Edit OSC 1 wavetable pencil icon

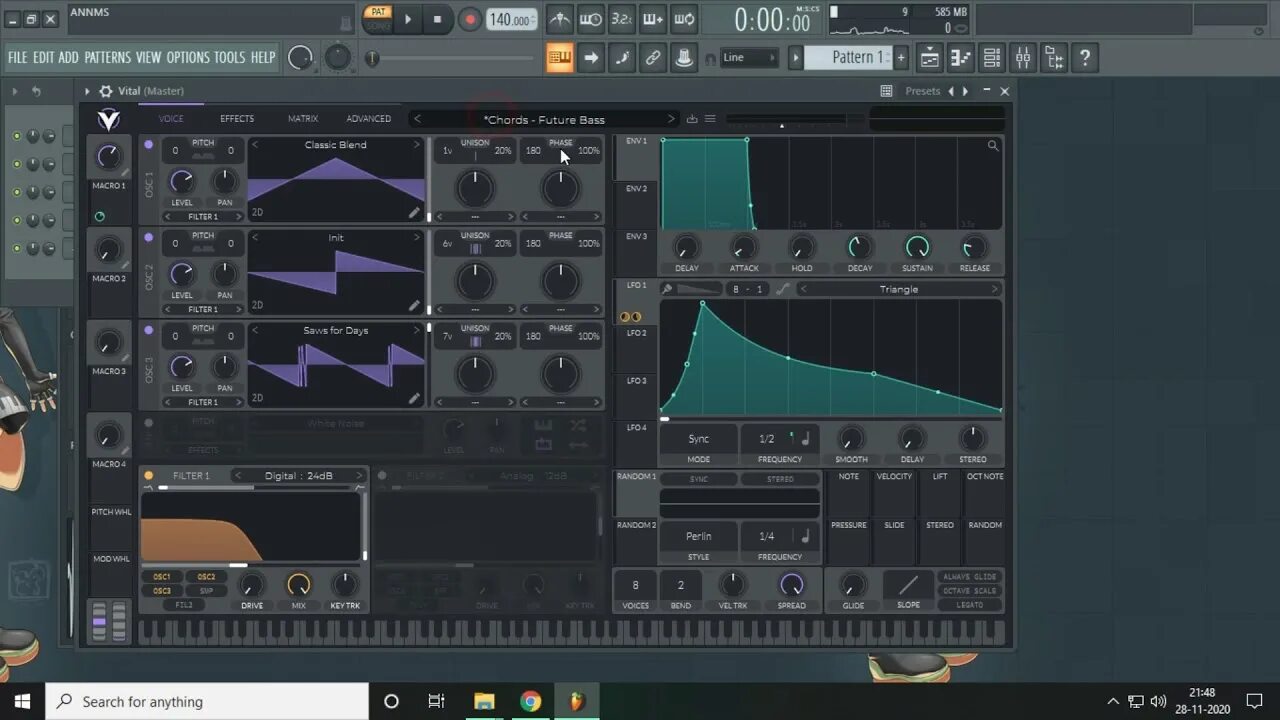[x=414, y=212]
